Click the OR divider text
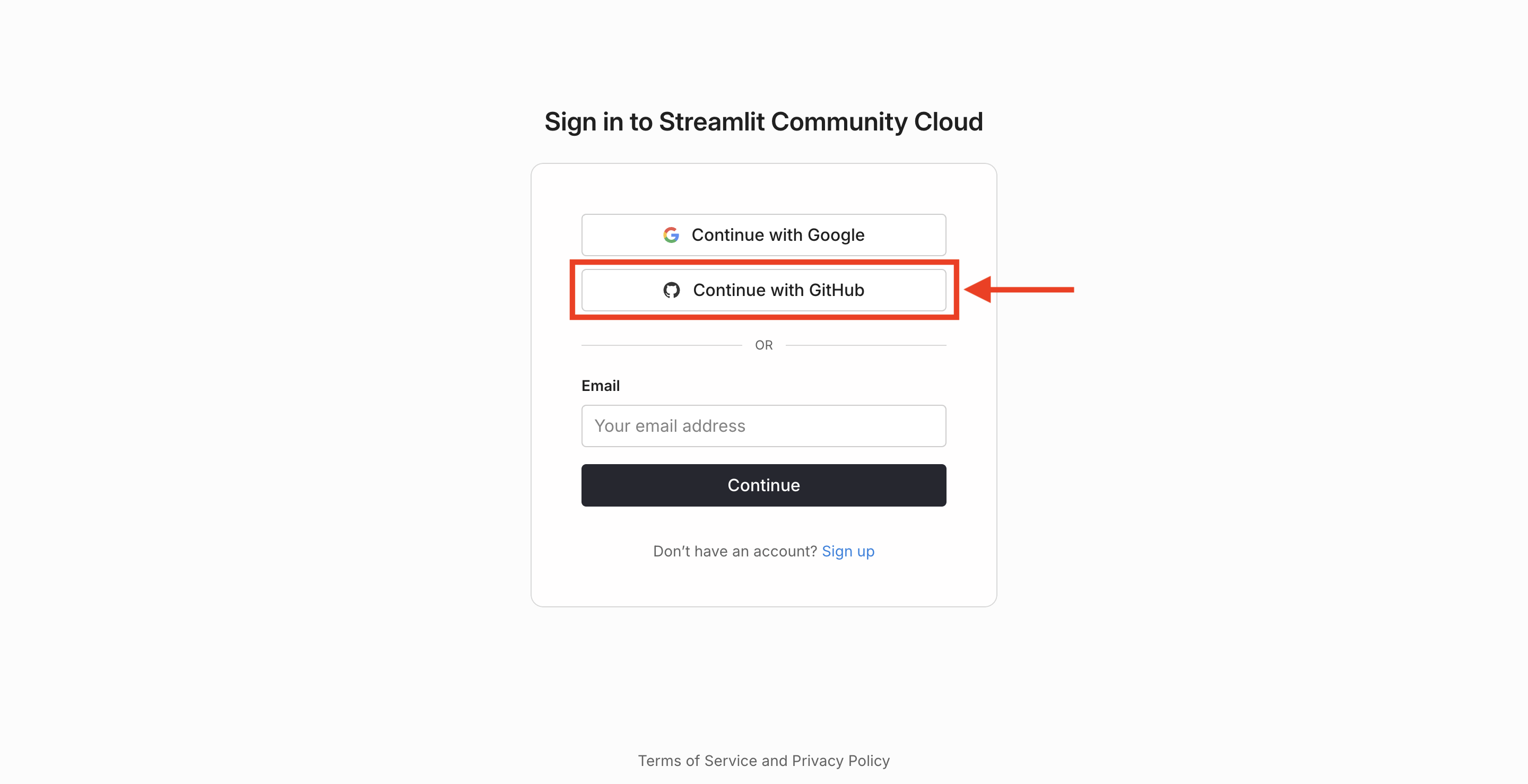 click(x=763, y=345)
